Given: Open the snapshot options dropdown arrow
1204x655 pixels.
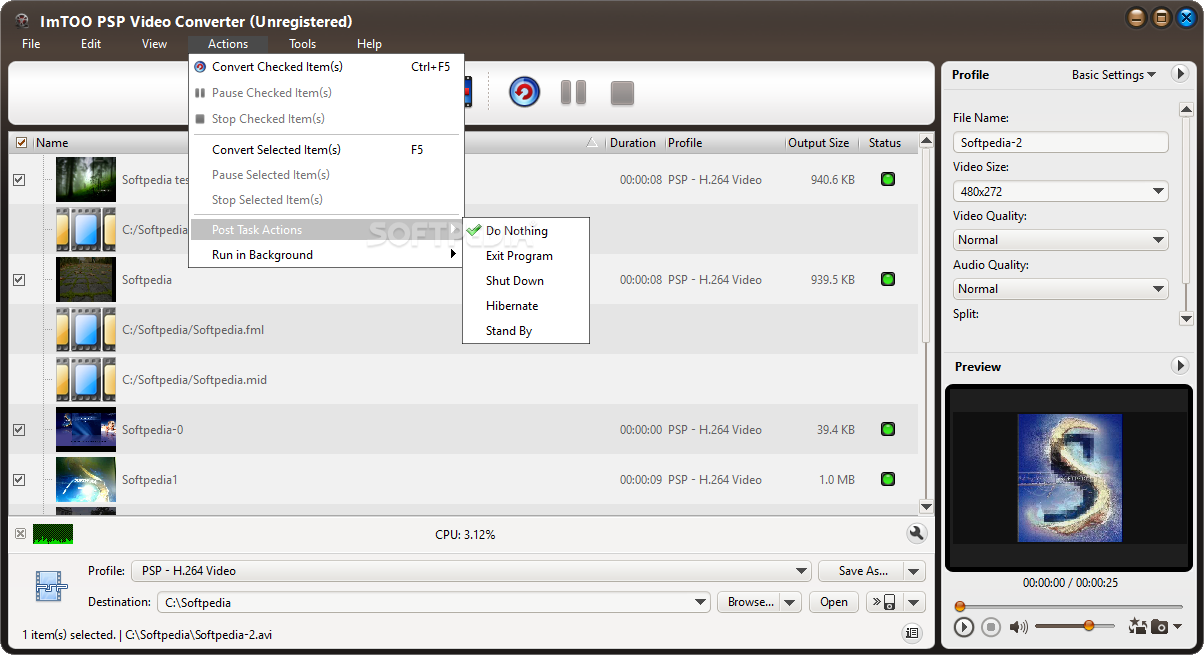Looking at the screenshot, I should [1177, 627].
